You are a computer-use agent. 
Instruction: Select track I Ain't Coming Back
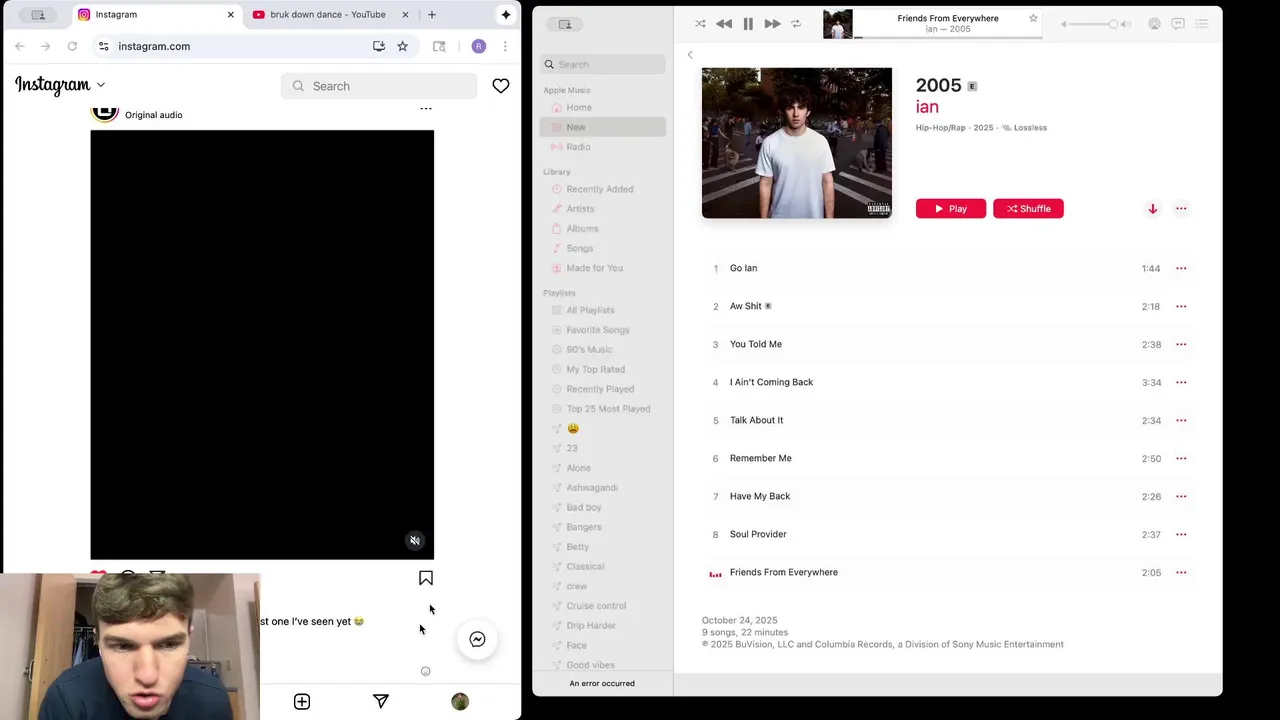(x=948, y=382)
